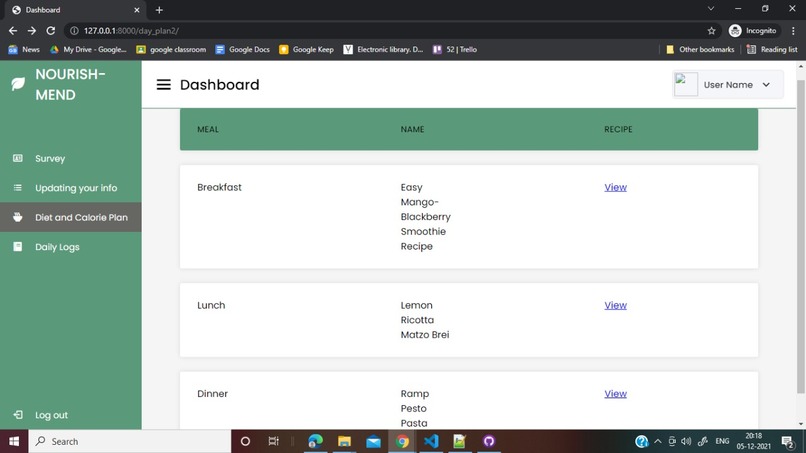The height and width of the screenshot is (453, 806).
Task: Launch Microsoft Edge from taskbar
Action: coord(315,441)
